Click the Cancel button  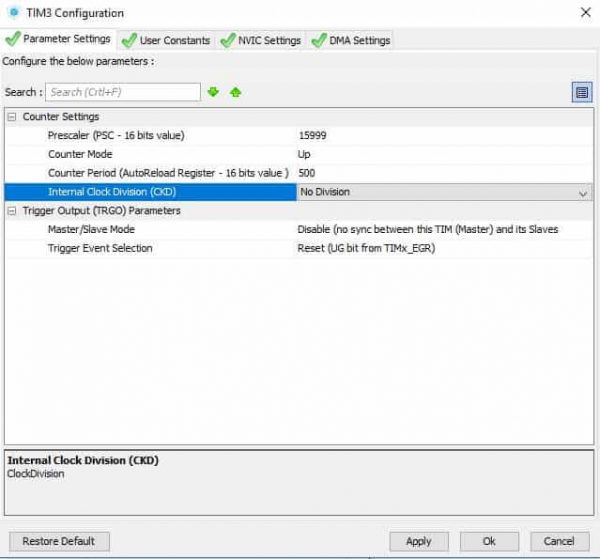tap(559, 541)
